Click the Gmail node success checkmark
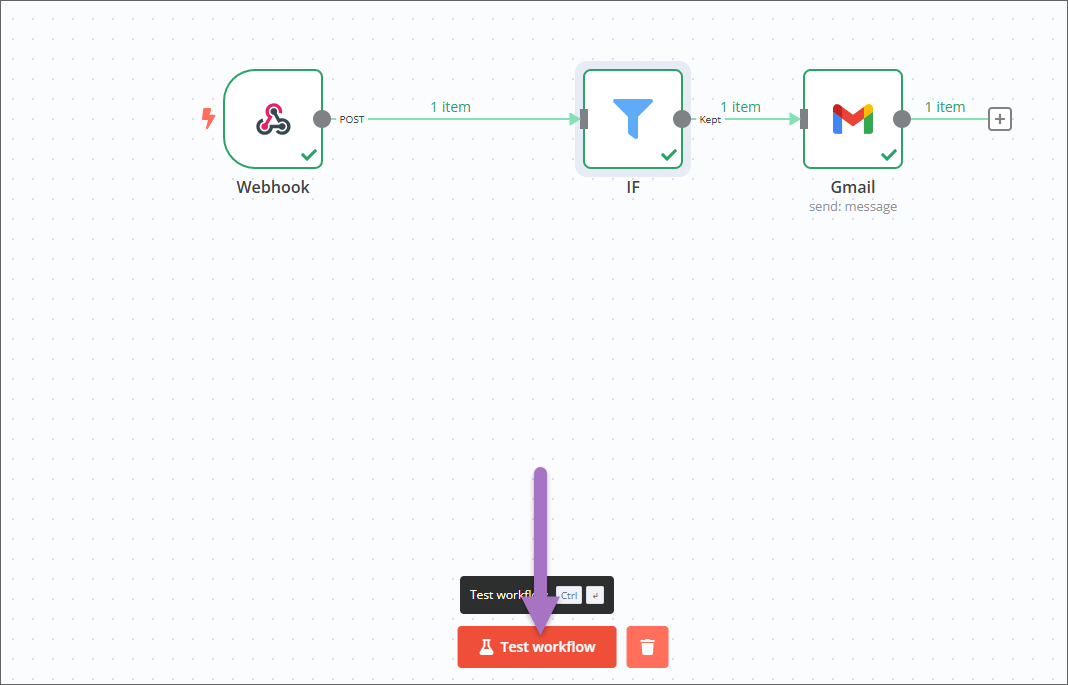 pos(888,155)
